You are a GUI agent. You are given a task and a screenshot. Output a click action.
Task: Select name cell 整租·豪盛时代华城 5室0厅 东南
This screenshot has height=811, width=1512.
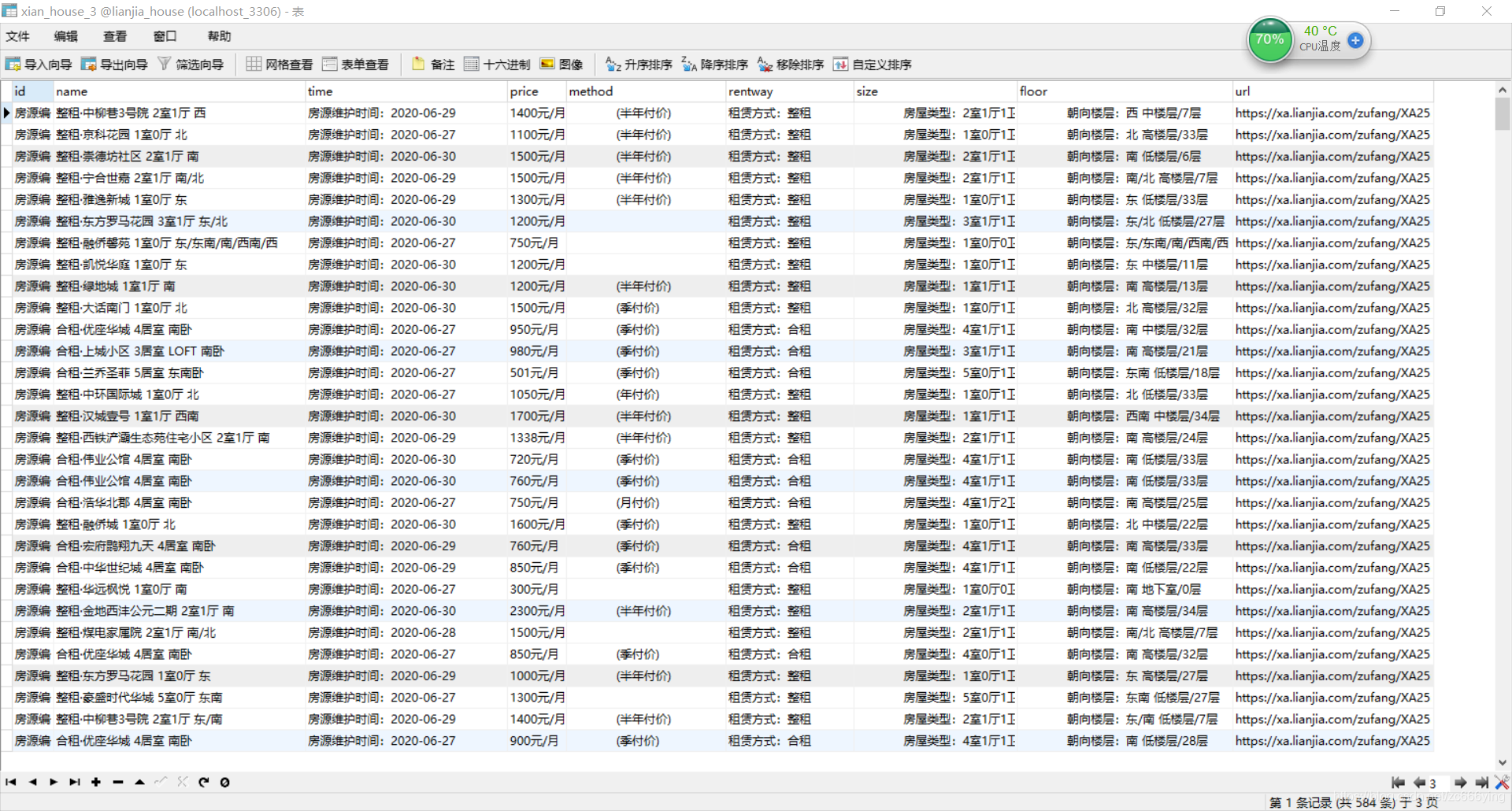180,698
